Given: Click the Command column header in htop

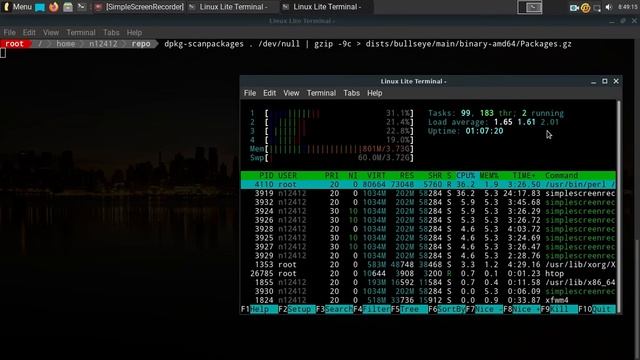Looking at the screenshot, I should 562,176.
